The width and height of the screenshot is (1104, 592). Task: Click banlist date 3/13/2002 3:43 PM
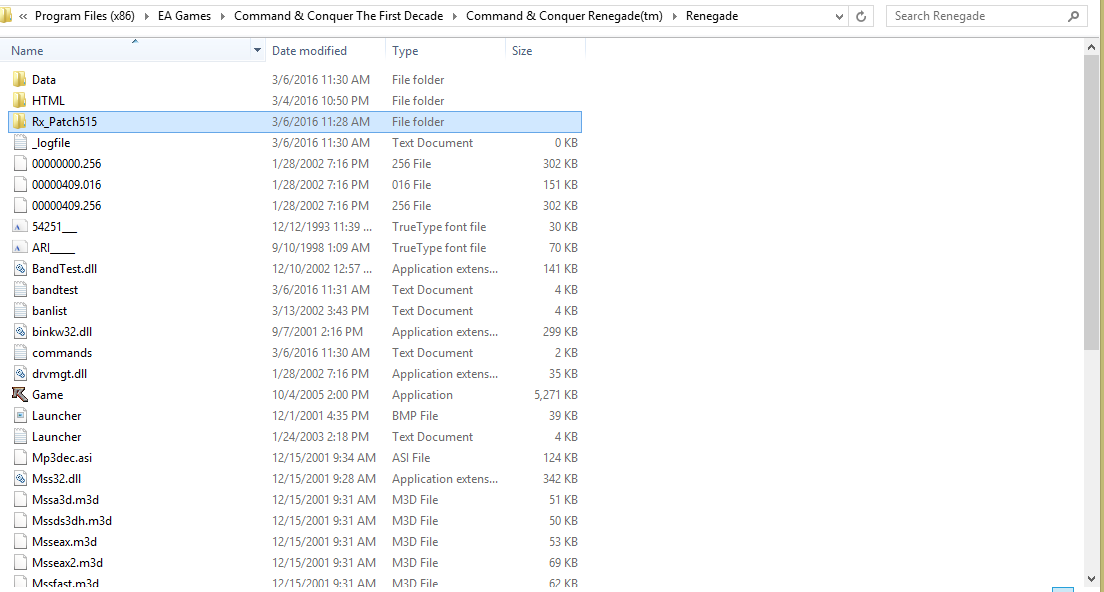320,311
